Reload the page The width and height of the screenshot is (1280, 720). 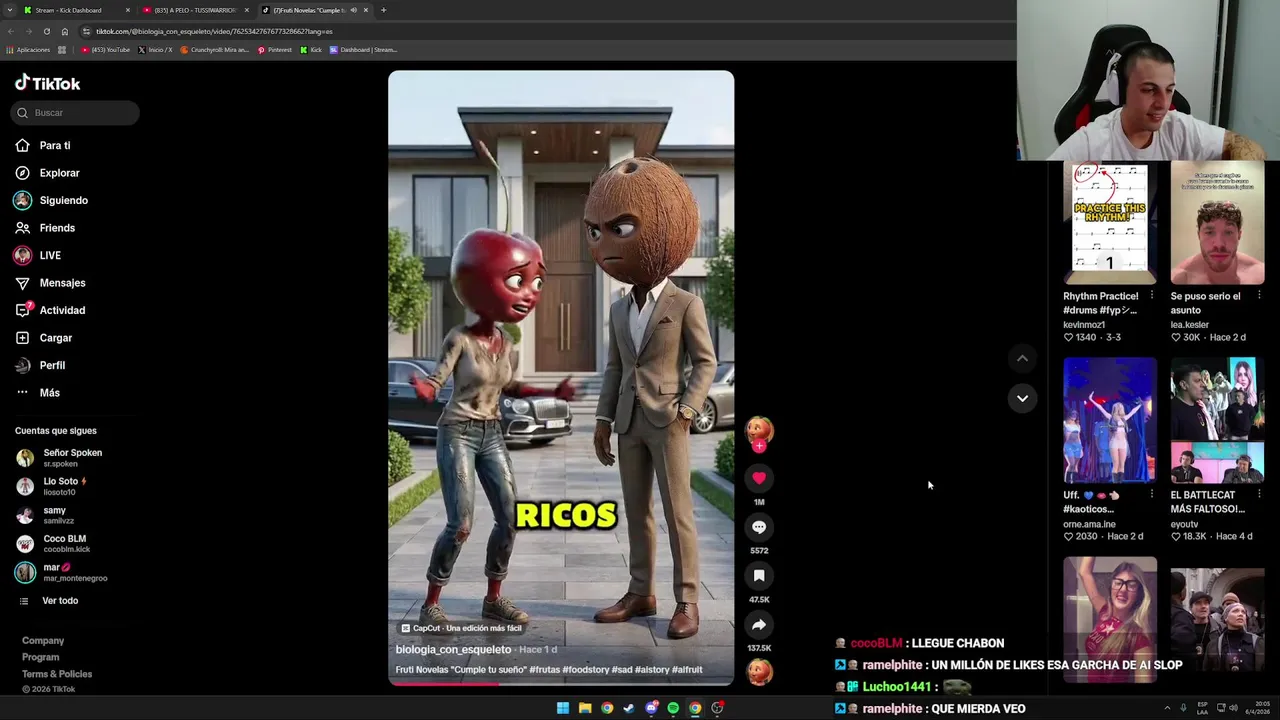[x=47, y=31]
